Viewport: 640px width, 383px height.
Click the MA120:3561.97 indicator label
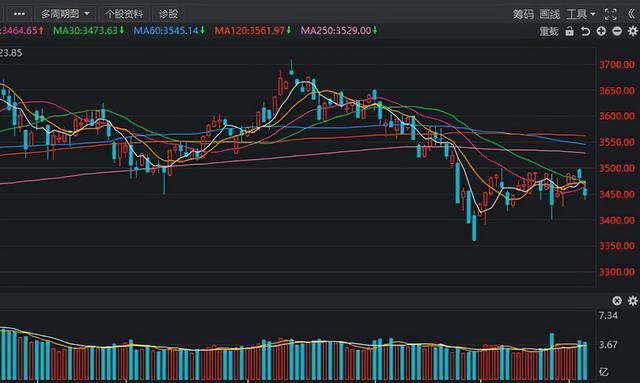(253, 31)
